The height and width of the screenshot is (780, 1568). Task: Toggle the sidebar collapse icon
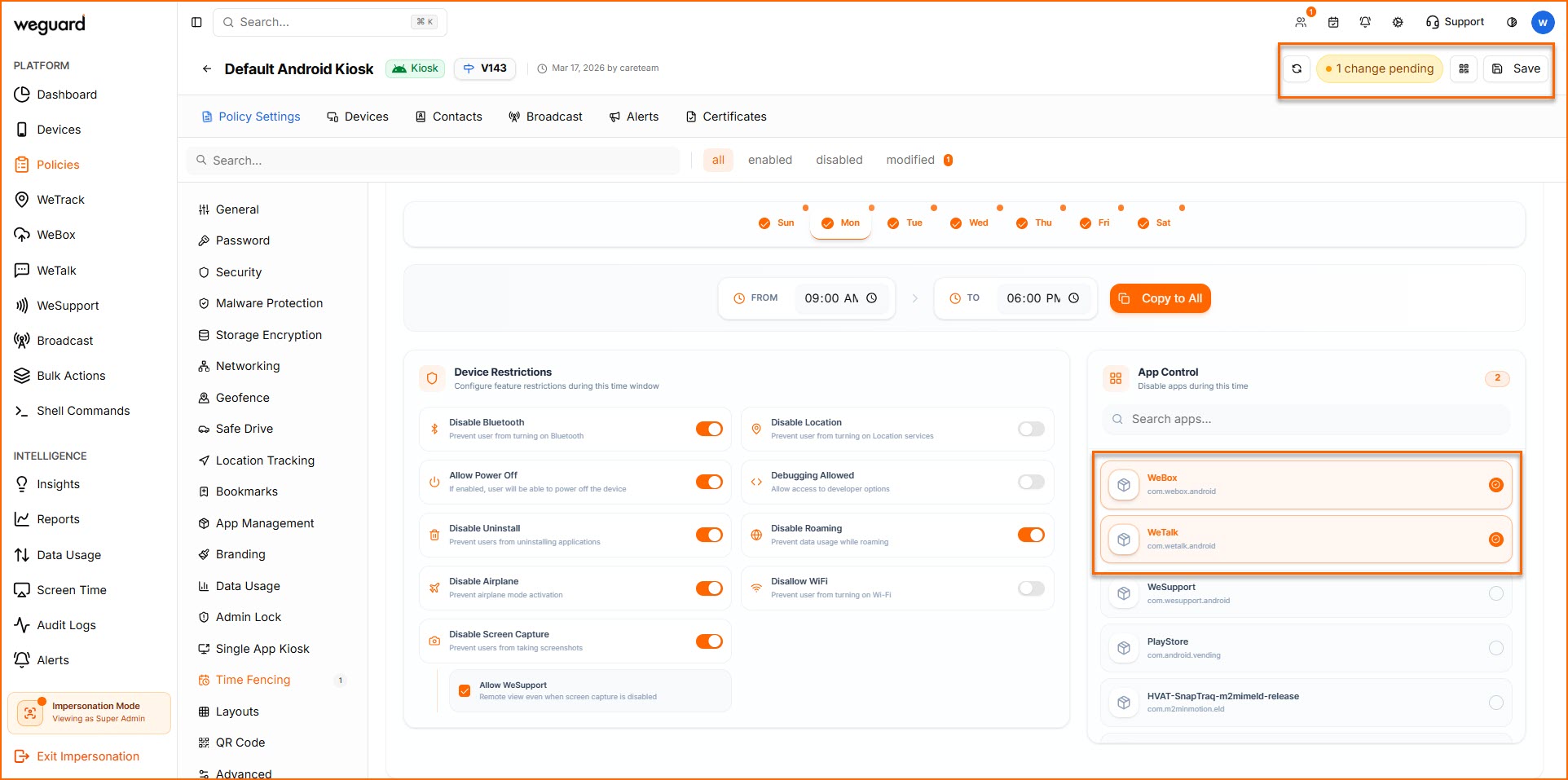pyautogui.click(x=196, y=22)
